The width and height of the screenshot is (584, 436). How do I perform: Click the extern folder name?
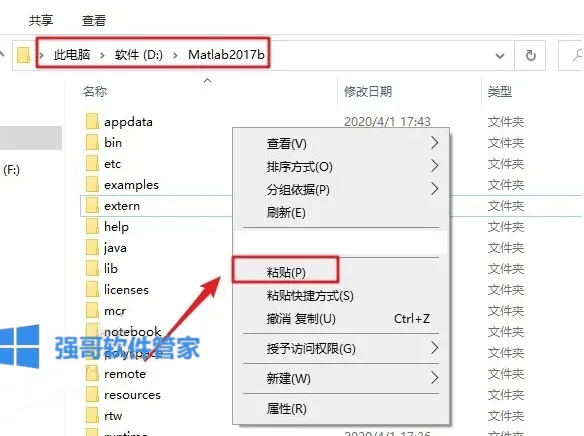coord(122,206)
